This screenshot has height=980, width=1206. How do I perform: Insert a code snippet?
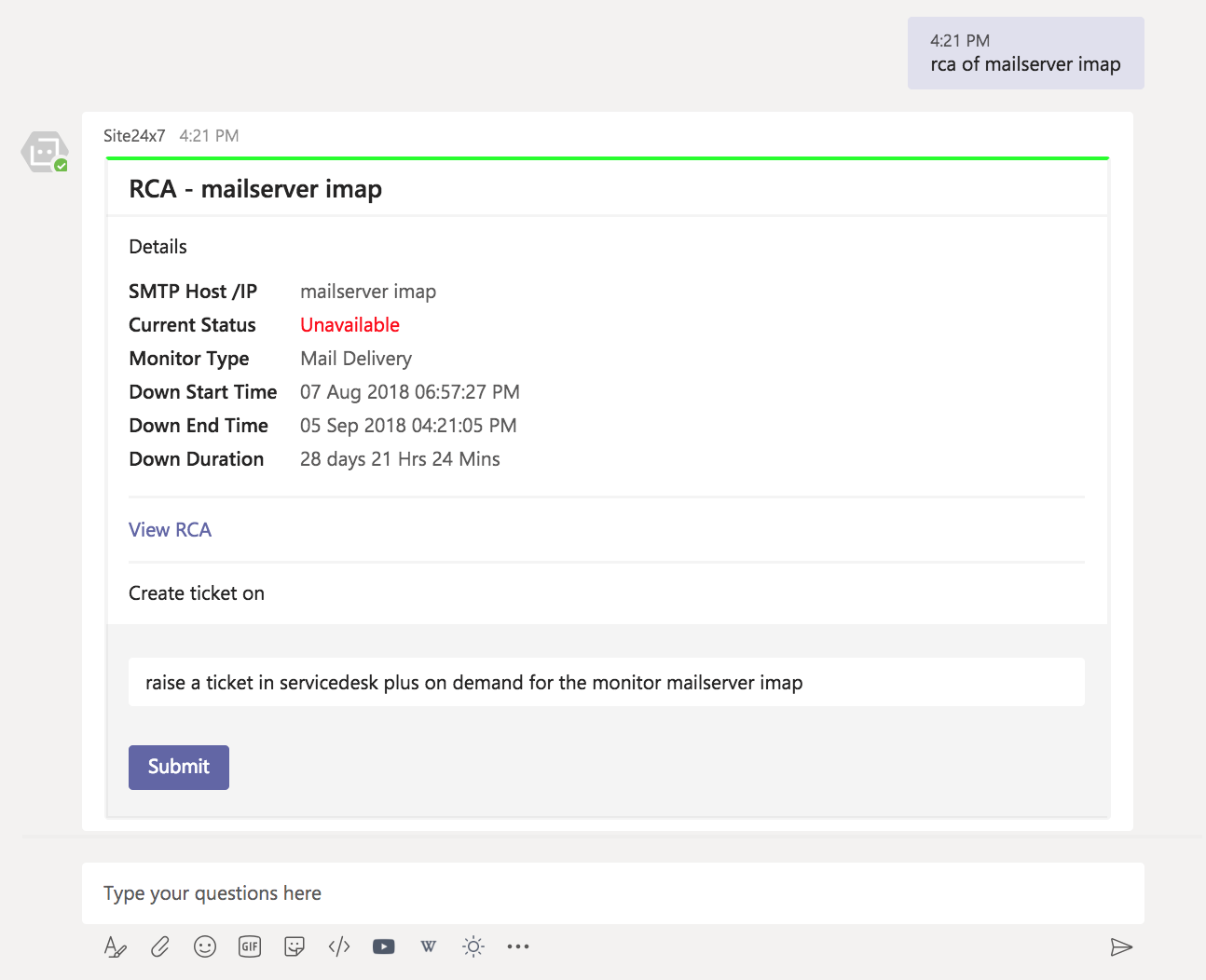click(339, 946)
